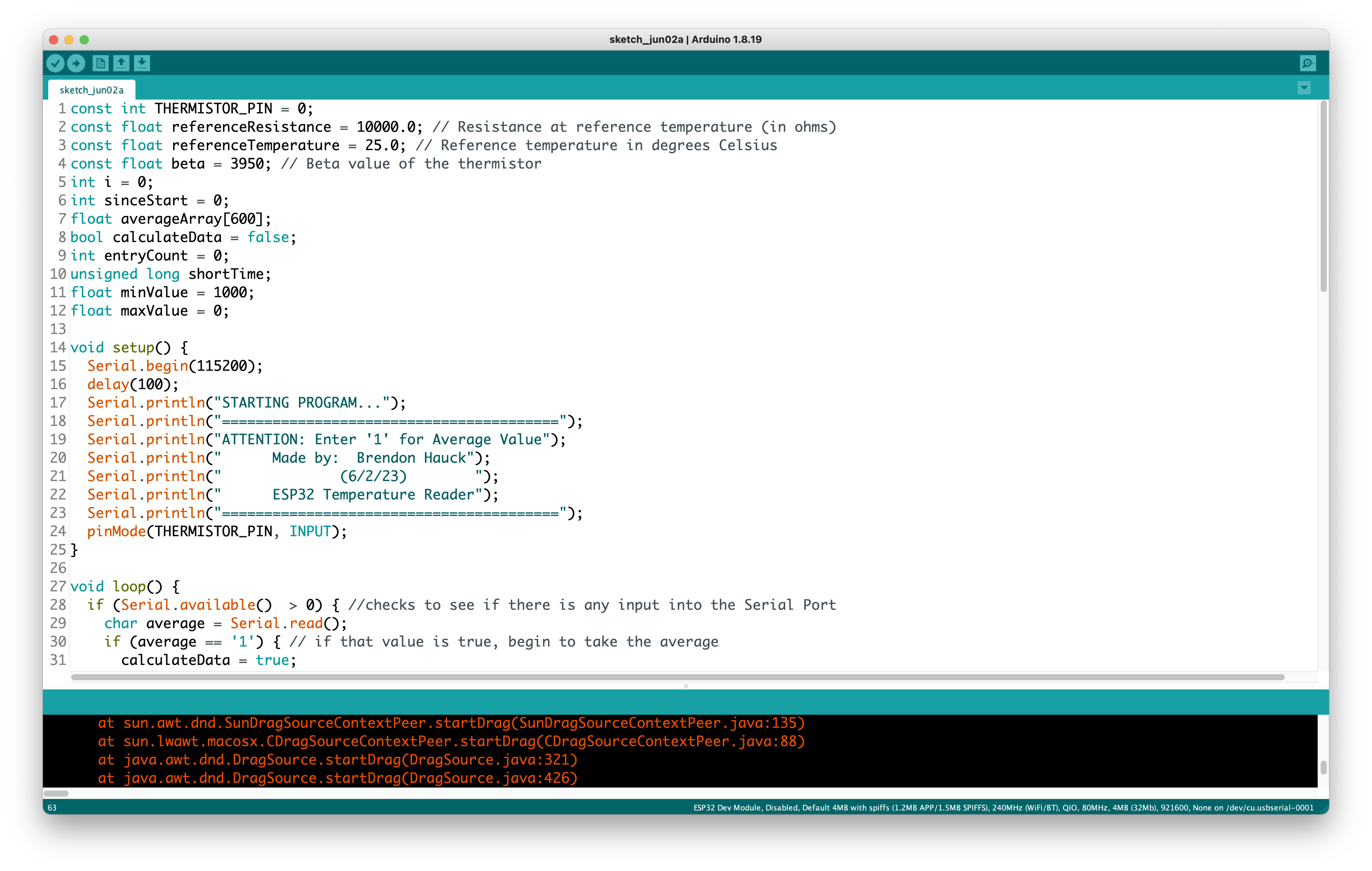Click the red close window button
This screenshot has width=1372, height=871.
54,39
